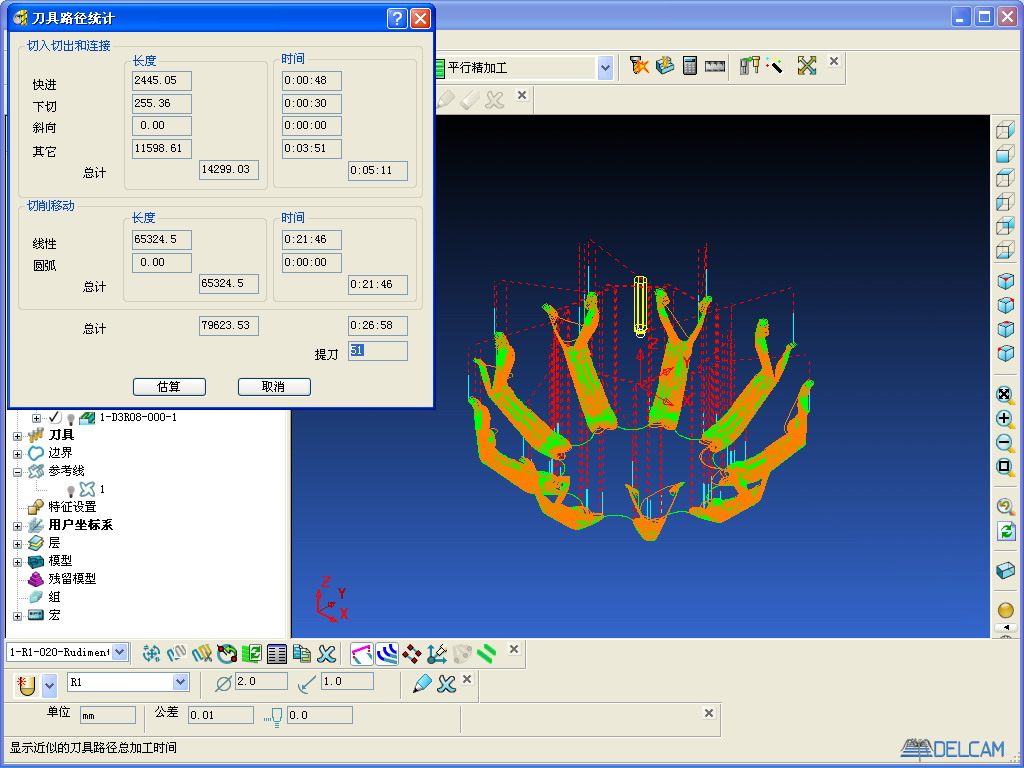The width and height of the screenshot is (1024, 768).
Task: Click the 提刀 value field showing 51
Action: [377, 351]
